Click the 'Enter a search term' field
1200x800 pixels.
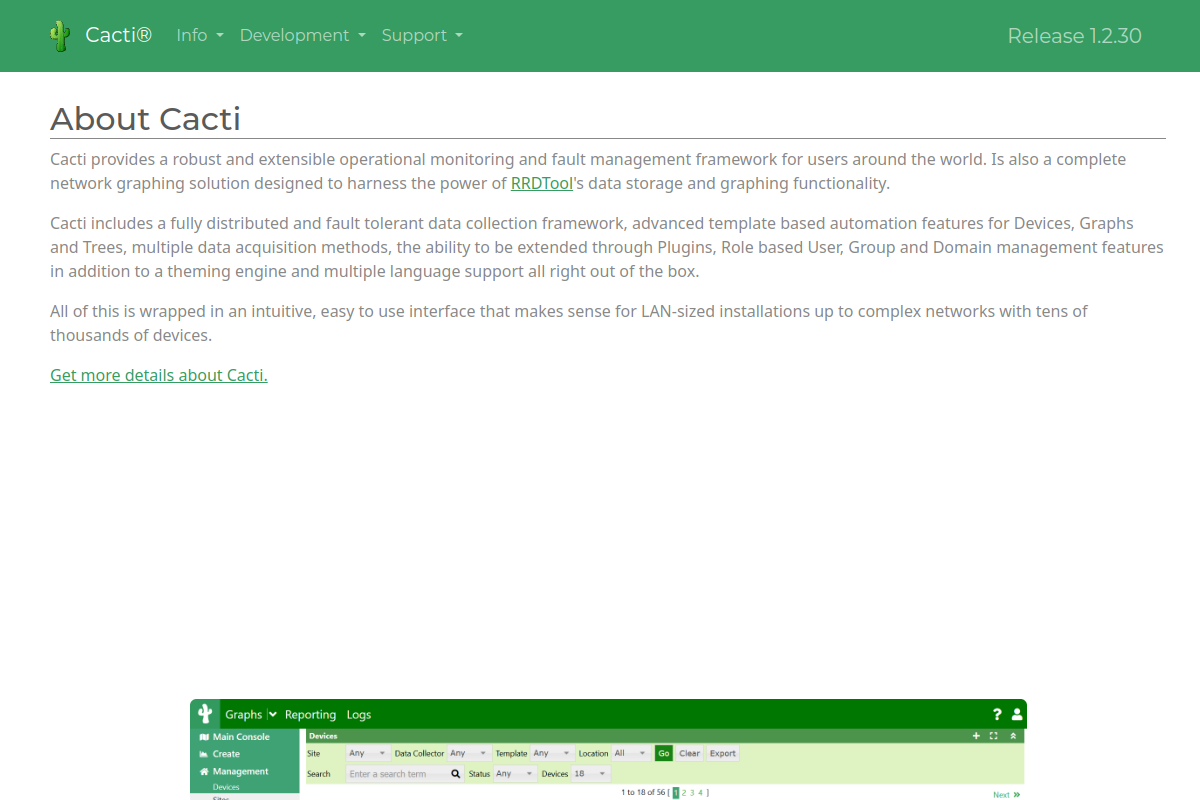397,774
